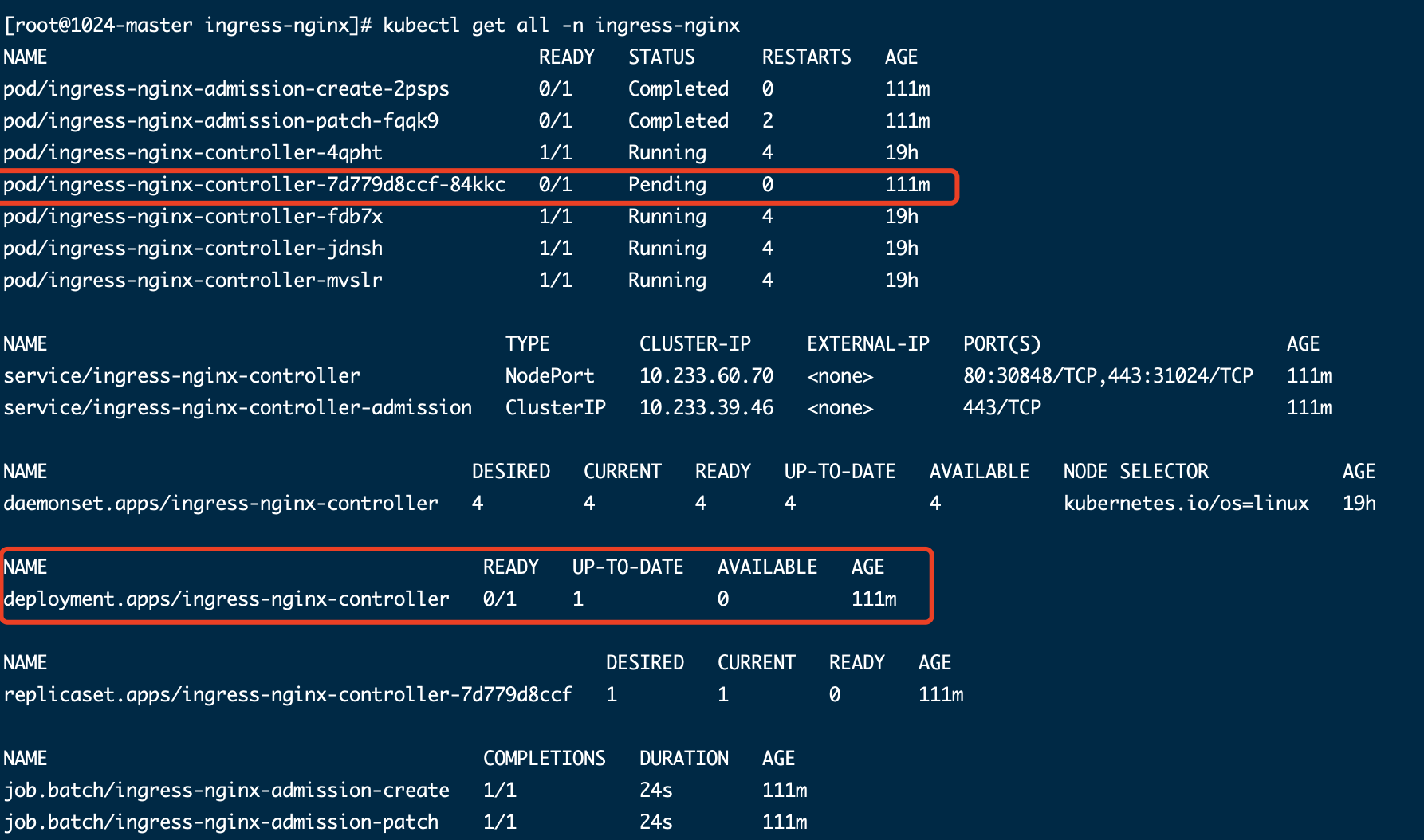Screen dimensions: 1424x840
Task: Click the CLUSTER-IP column header
Action: click(695, 344)
